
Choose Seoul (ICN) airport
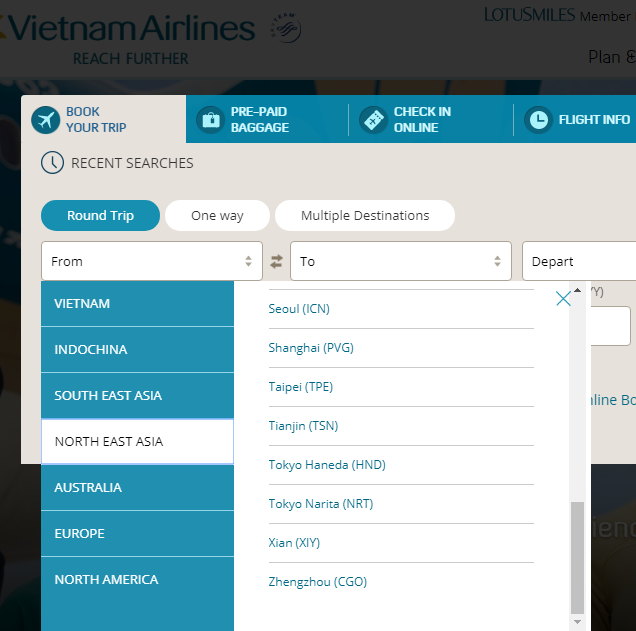[299, 309]
